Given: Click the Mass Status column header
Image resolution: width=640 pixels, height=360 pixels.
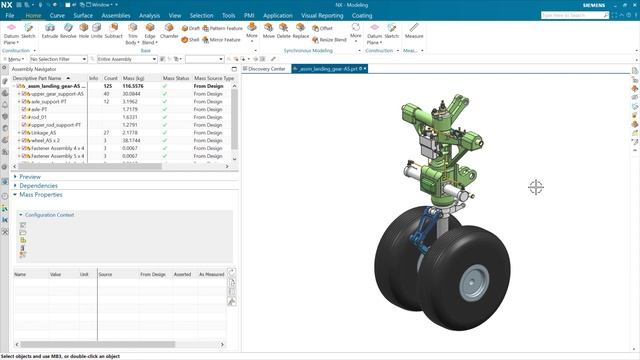Looking at the screenshot, I should click(176, 78).
